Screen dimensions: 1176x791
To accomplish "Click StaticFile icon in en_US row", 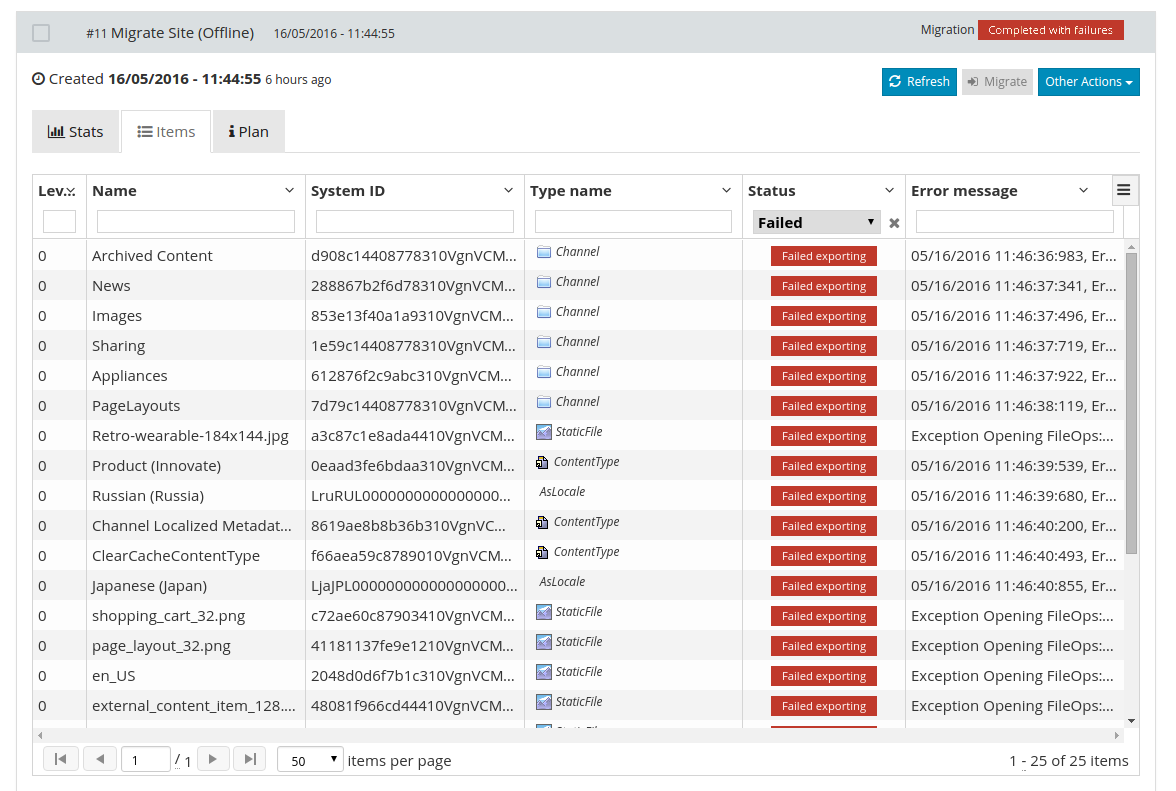I will coord(544,672).
